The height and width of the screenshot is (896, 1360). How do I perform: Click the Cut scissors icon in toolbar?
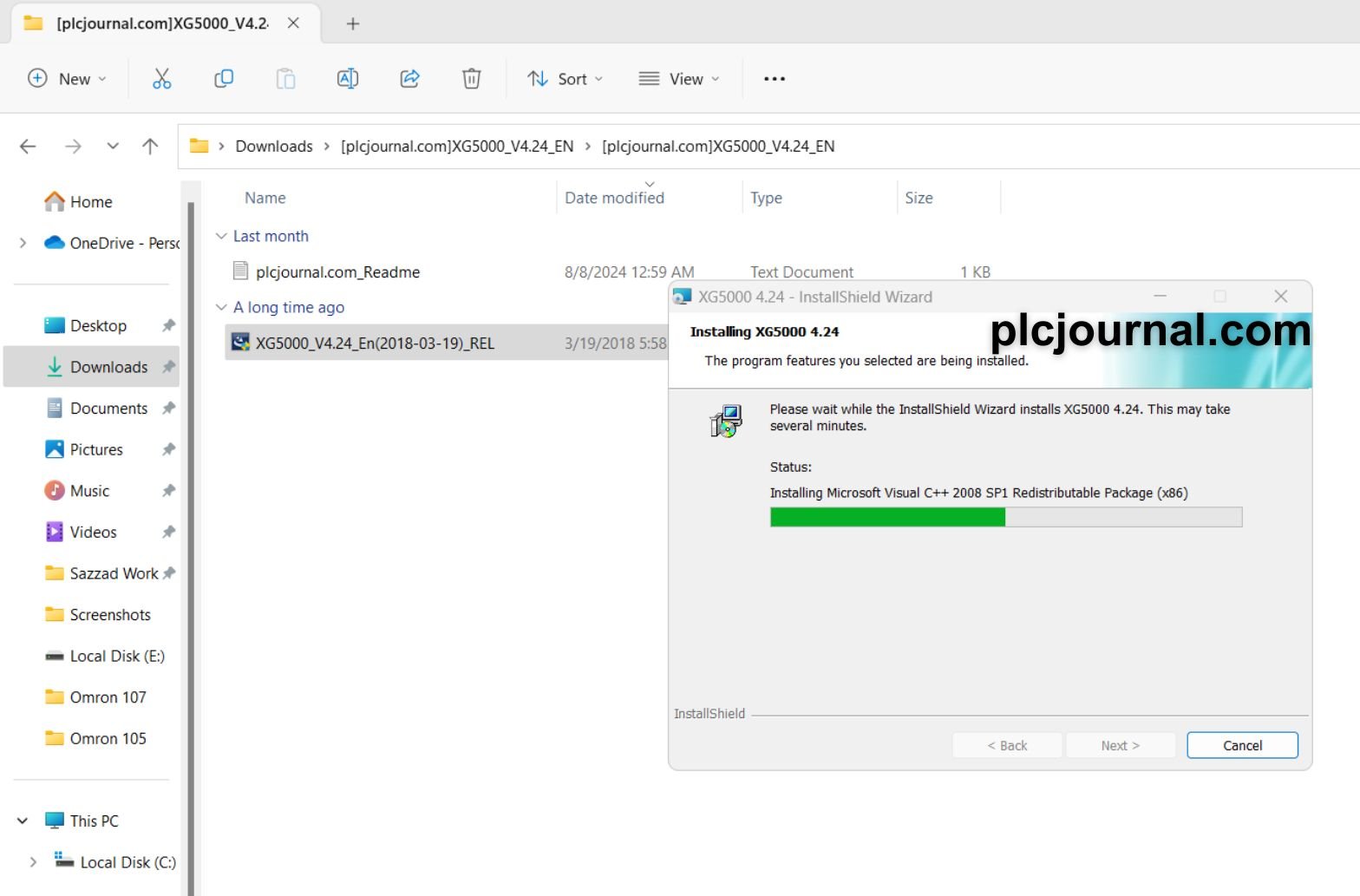pyautogui.click(x=161, y=79)
